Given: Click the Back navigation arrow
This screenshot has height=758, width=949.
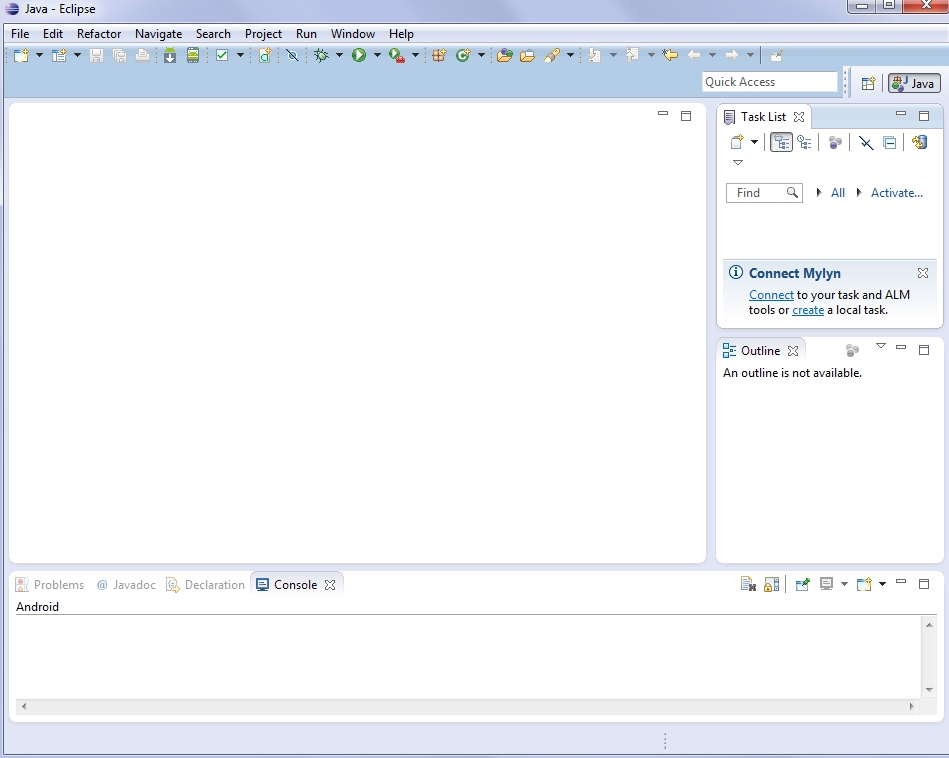Looking at the screenshot, I should [694, 56].
